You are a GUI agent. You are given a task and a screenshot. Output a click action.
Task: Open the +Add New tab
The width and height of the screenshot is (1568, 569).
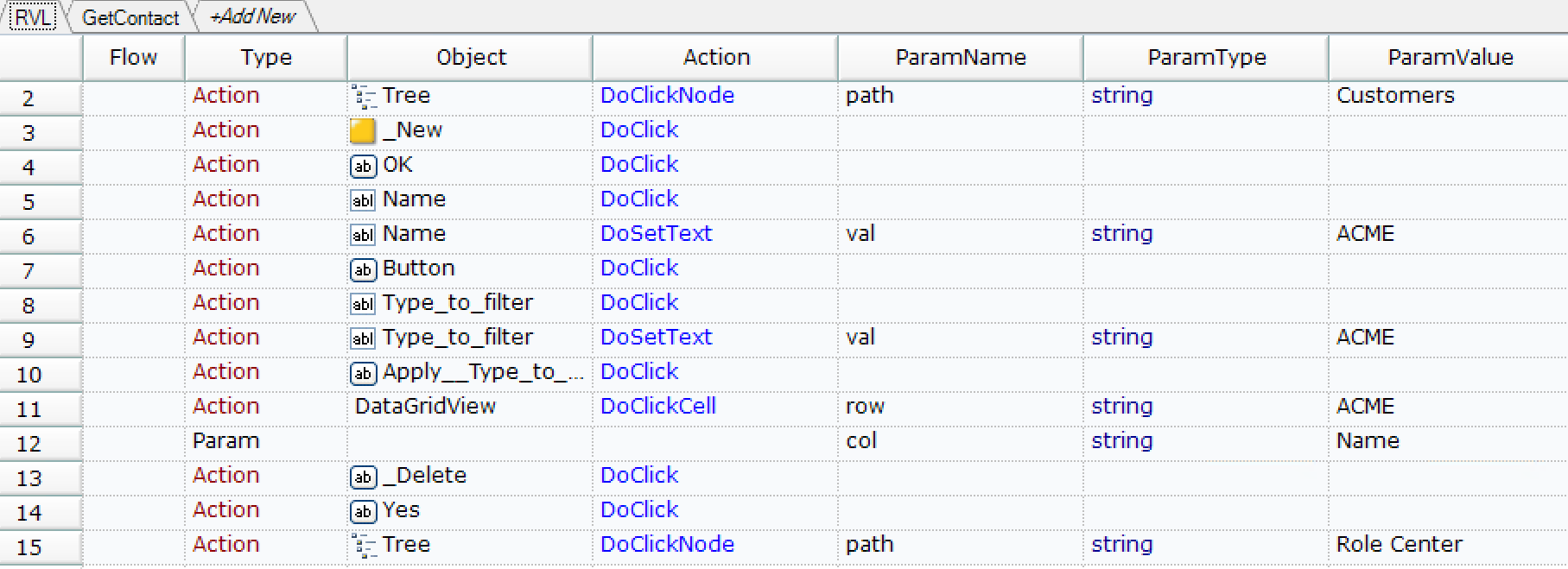tap(252, 16)
